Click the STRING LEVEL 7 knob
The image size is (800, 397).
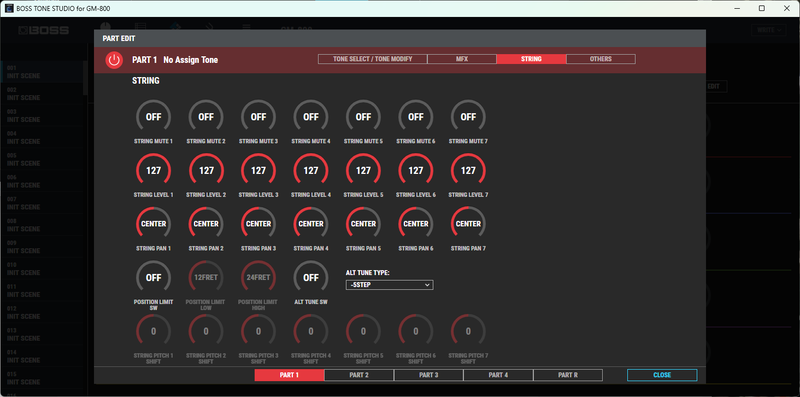click(x=468, y=170)
